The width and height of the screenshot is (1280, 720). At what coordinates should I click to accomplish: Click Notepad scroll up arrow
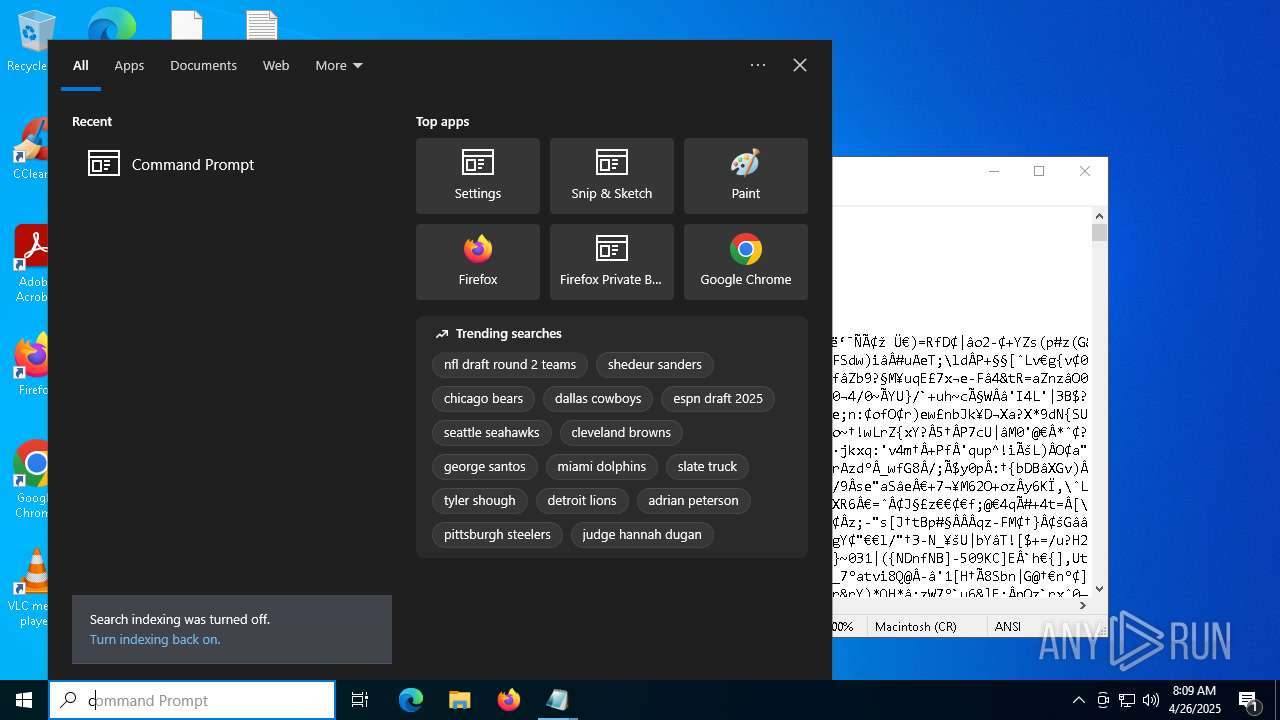pyautogui.click(x=1100, y=215)
